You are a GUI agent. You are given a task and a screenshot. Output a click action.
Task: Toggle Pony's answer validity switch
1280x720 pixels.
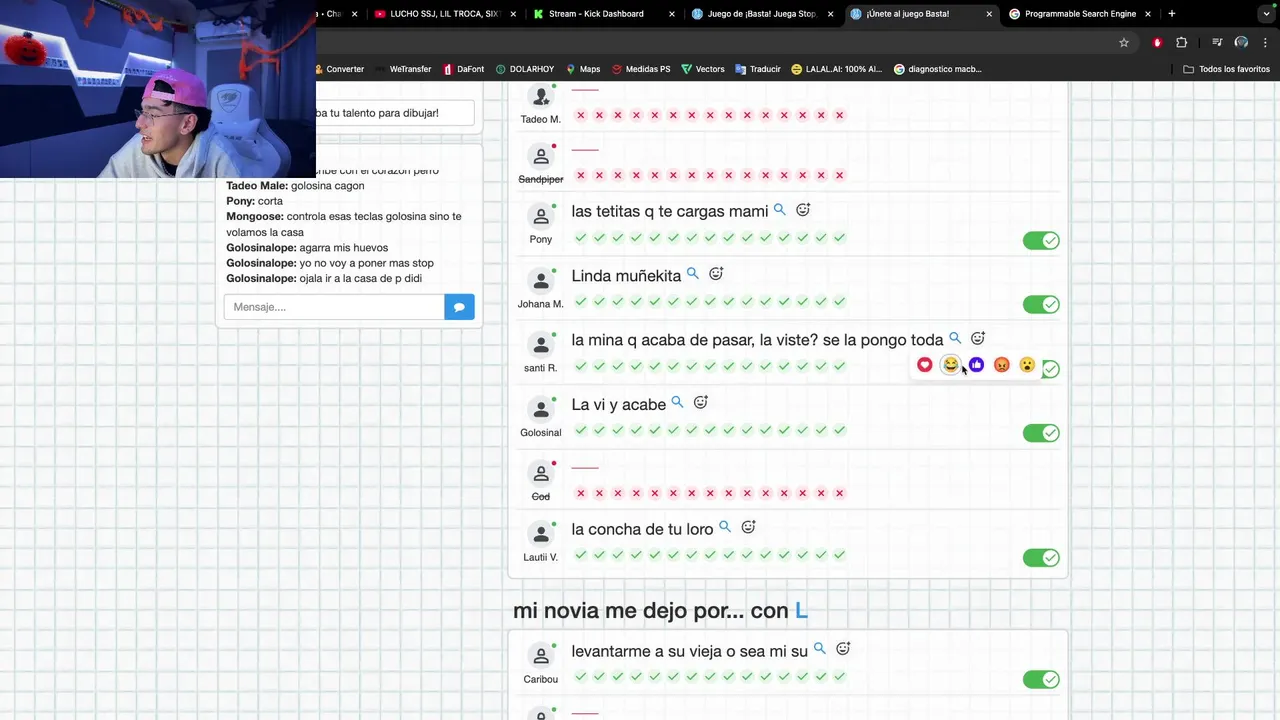[x=1041, y=241]
